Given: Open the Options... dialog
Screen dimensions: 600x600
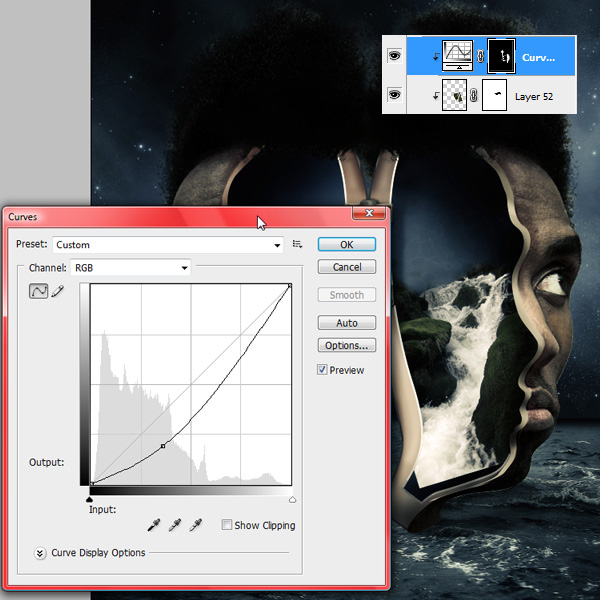Looking at the screenshot, I should click(347, 345).
